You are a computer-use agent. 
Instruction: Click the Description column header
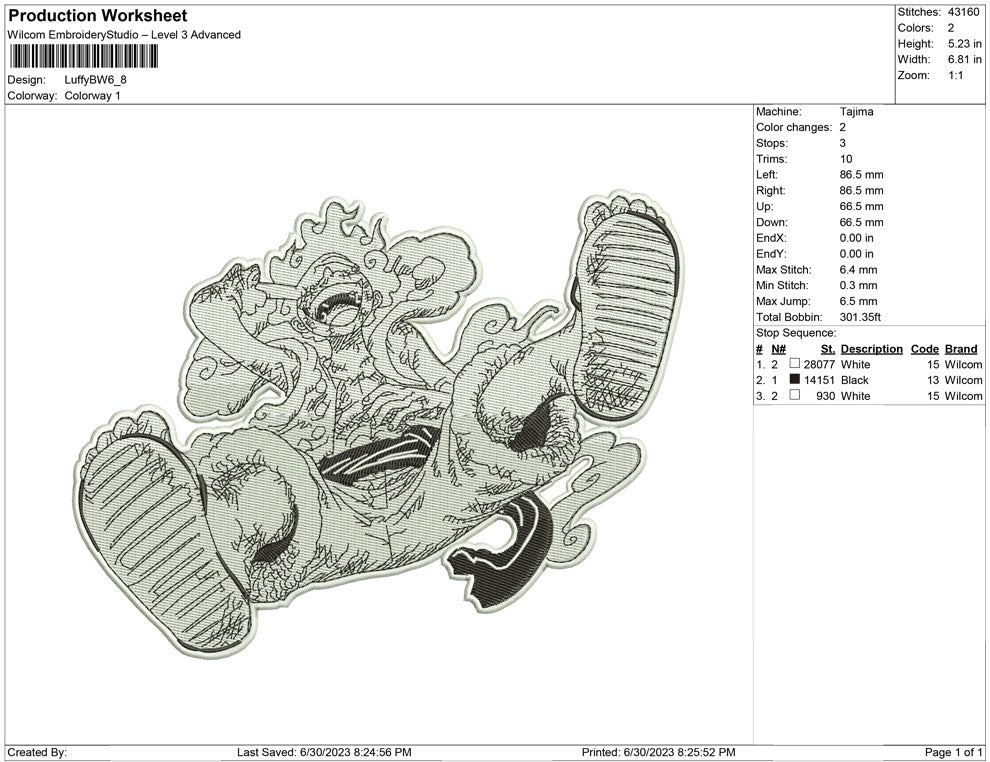coord(871,349)
